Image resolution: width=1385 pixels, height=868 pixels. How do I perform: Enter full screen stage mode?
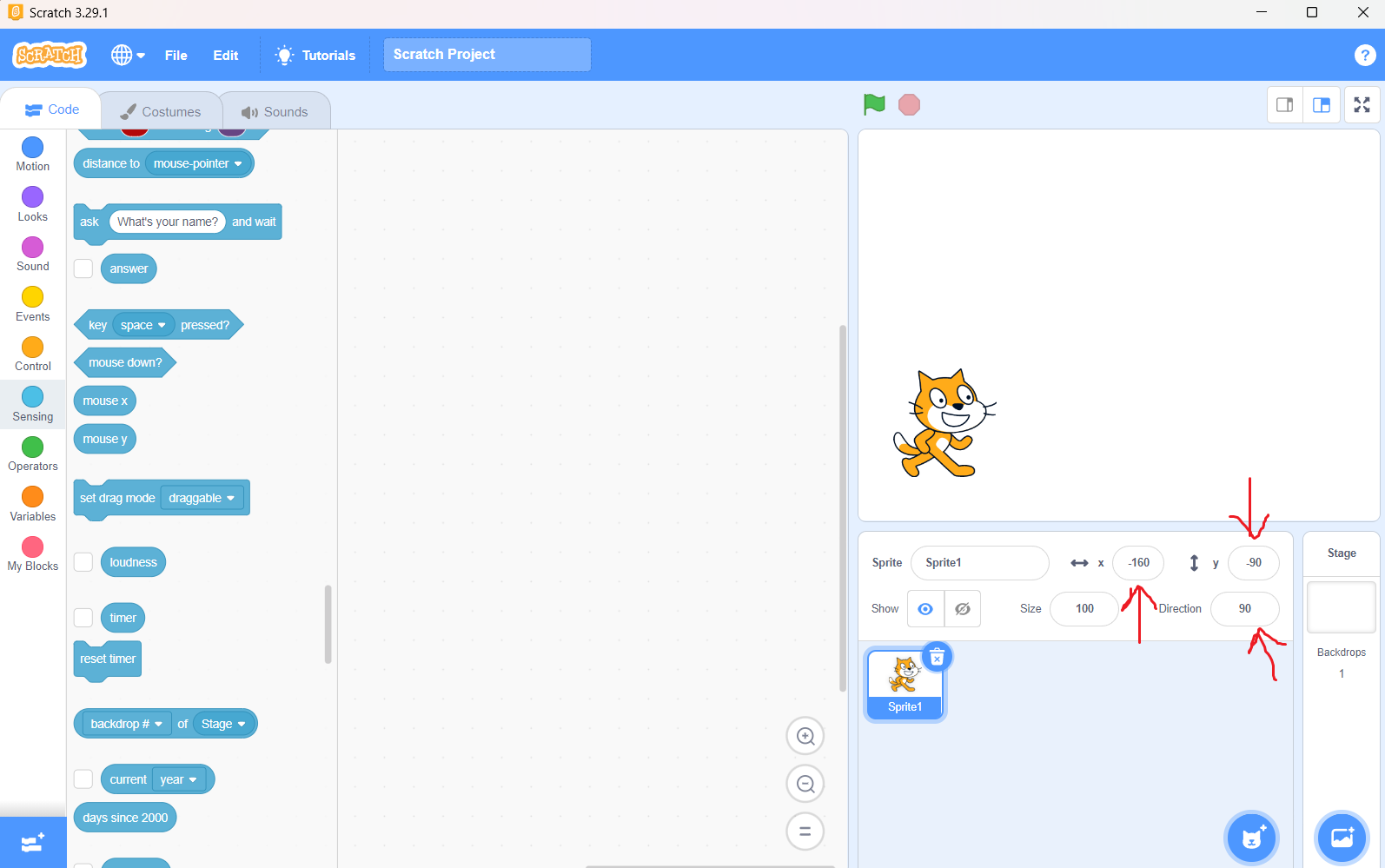click(1362, 105)
